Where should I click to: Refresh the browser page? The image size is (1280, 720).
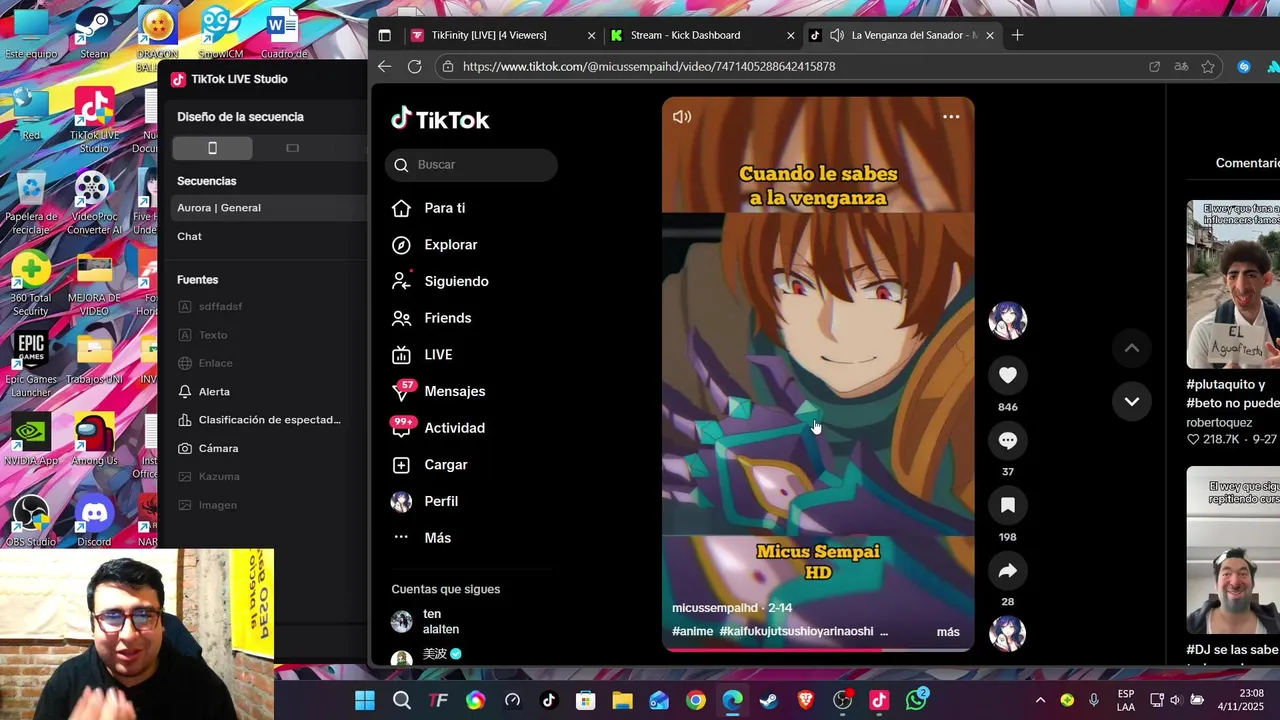(414, 66)
